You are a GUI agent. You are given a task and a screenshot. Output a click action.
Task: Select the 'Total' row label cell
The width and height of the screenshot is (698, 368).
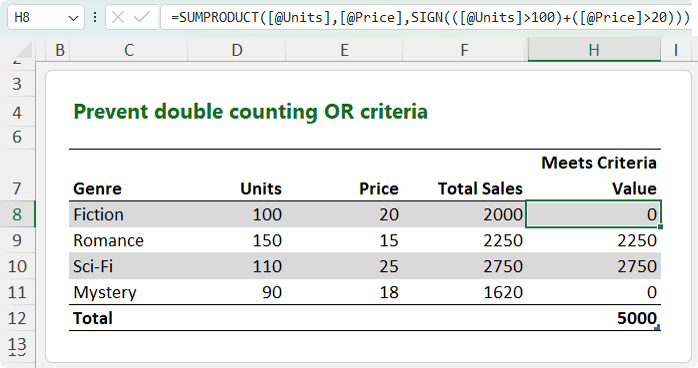coord(129,318)
